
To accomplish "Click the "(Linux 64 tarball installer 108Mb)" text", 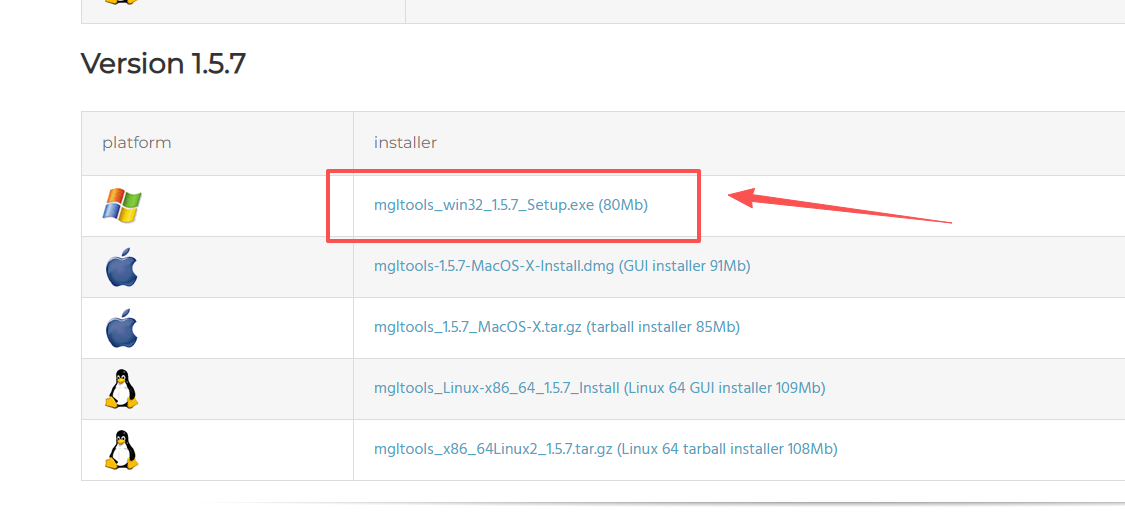I will [727, 449].
